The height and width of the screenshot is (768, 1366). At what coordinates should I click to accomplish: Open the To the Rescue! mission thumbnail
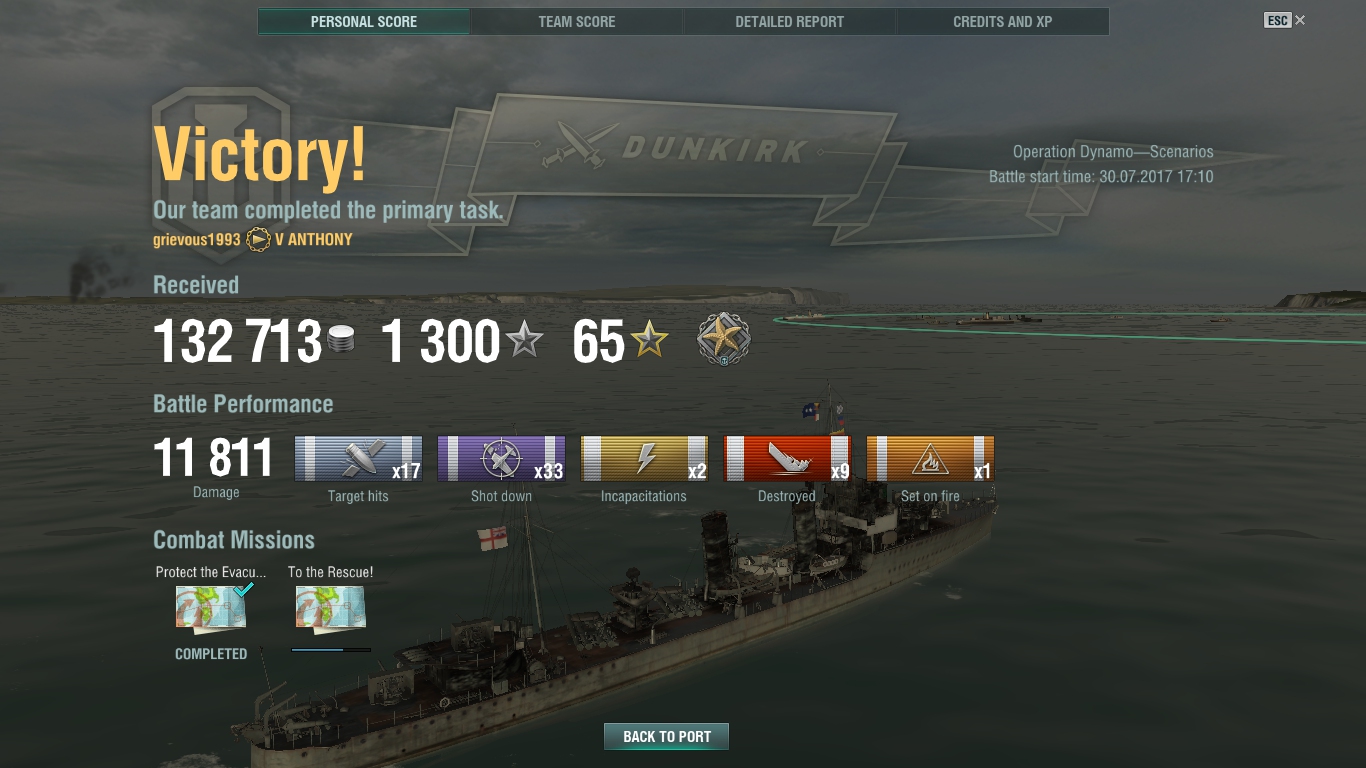click(331, 608)
